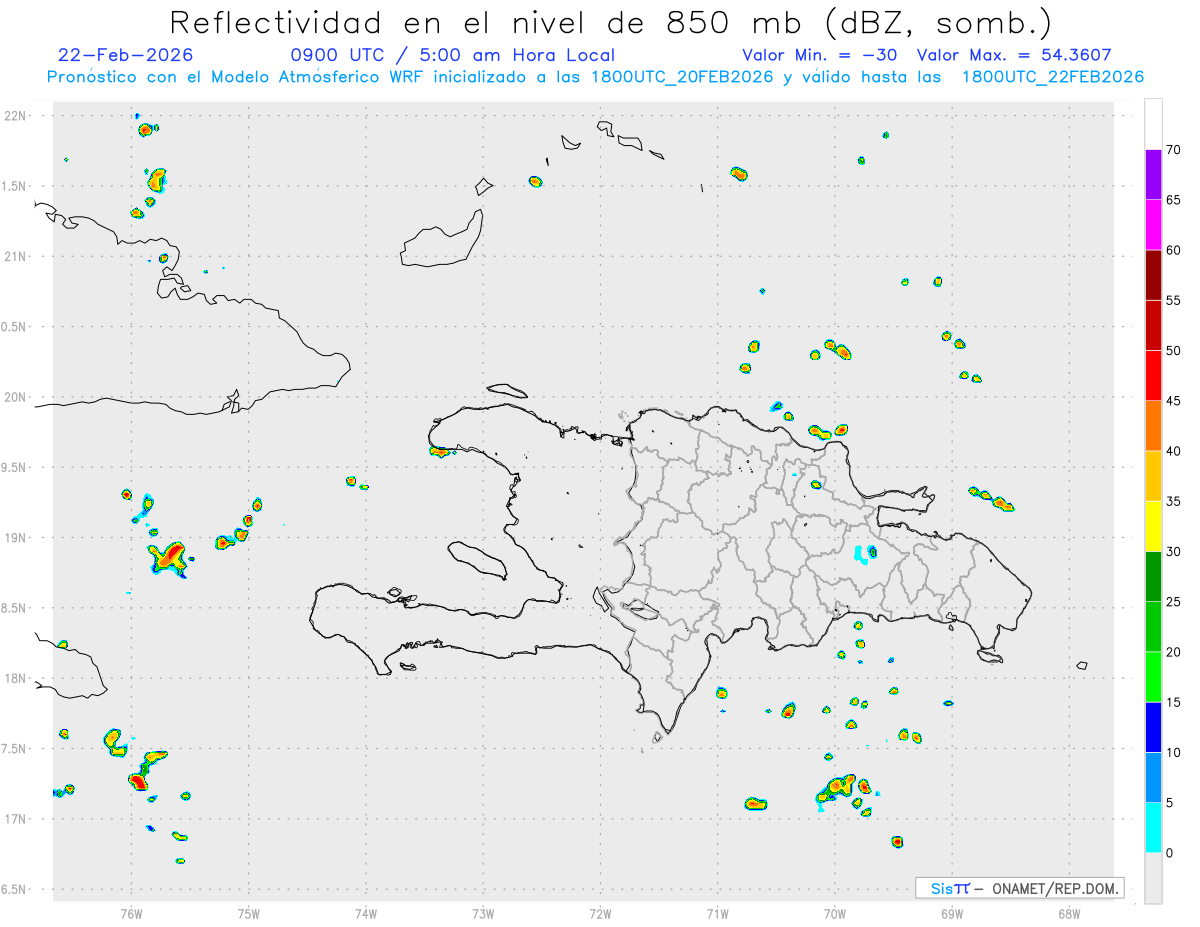Click the '70W' longitude label
Viewport: 1200px width, 927px height.
pos(835,913)
